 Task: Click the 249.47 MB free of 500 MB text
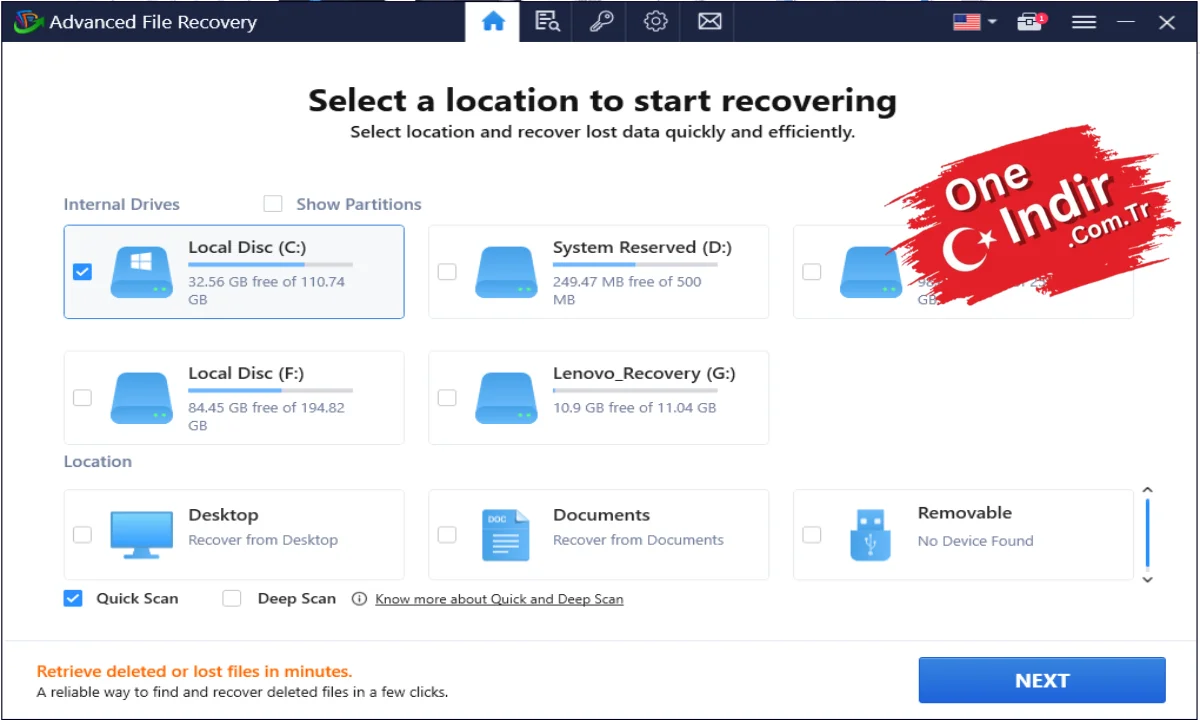(x=627, y=290)
